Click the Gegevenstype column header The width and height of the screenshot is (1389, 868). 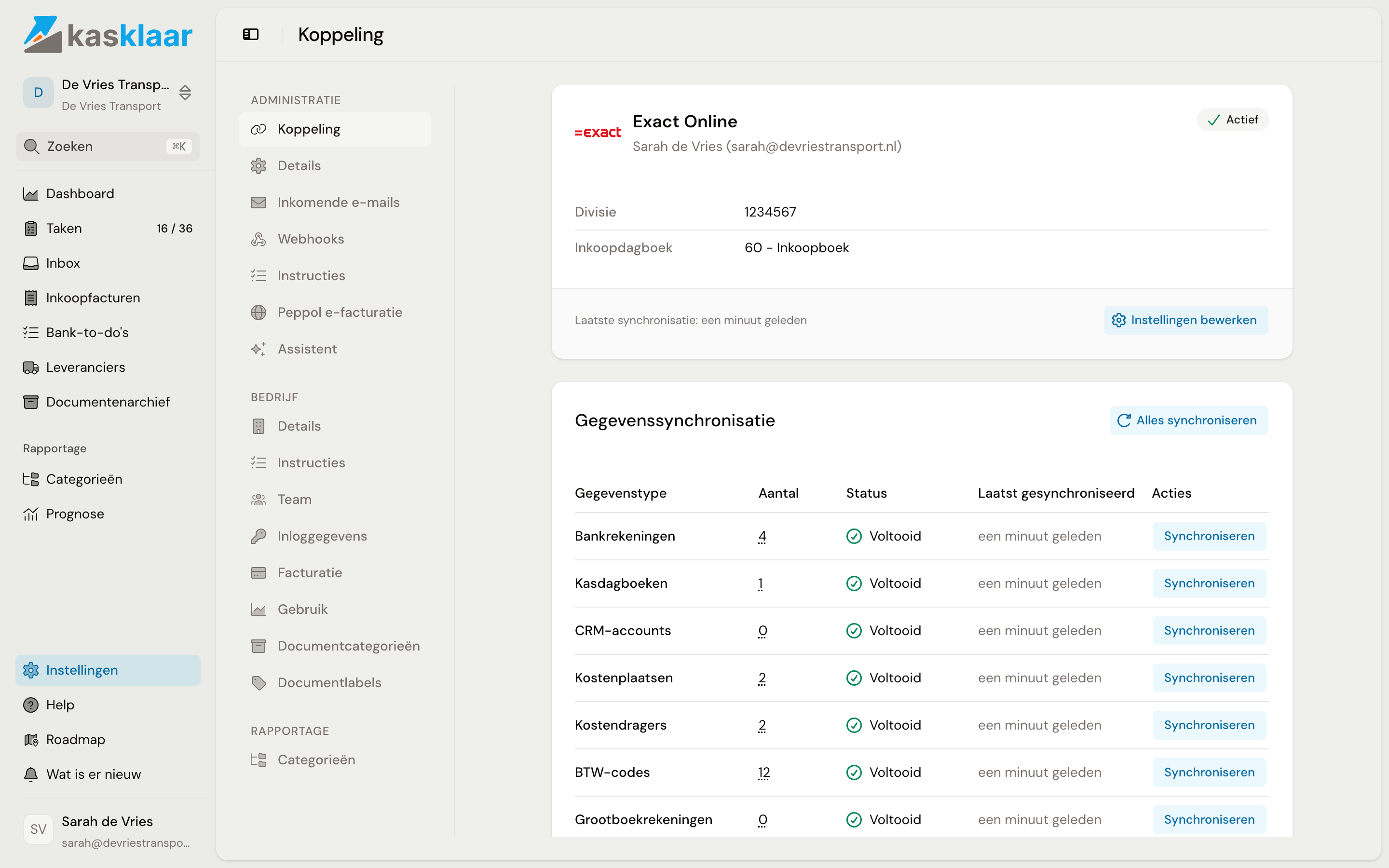(620, 493)
